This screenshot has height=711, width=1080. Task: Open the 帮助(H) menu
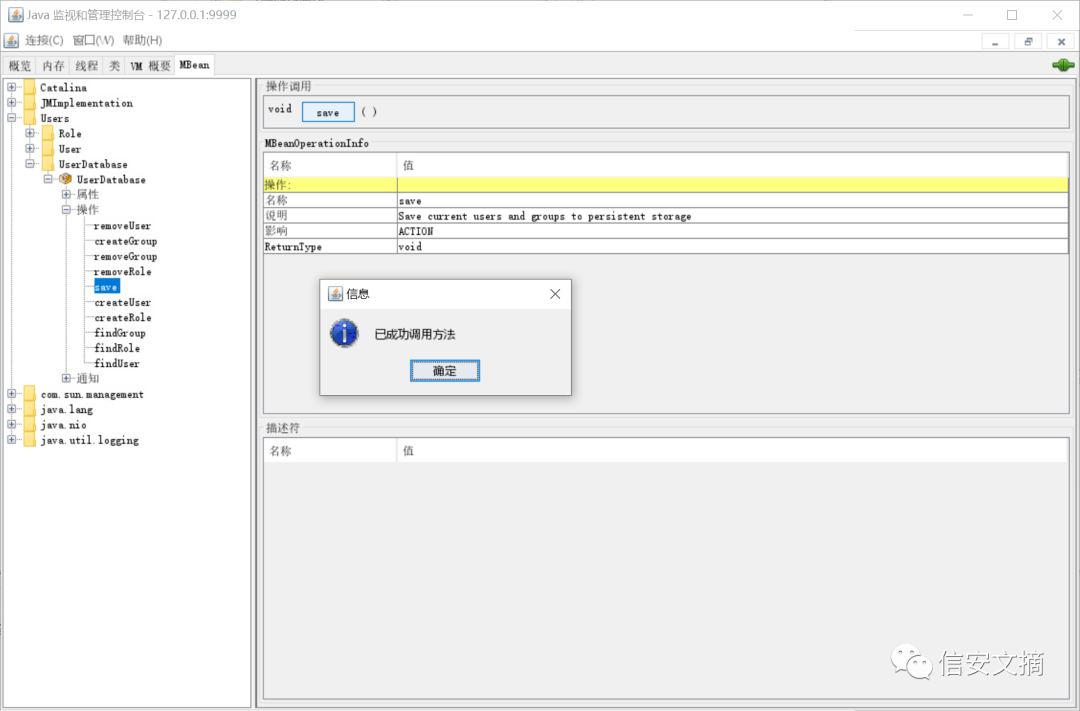point(143,40)
